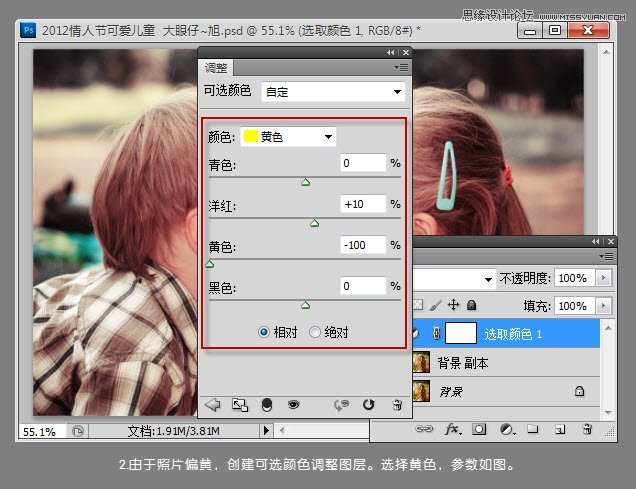Add a layer mask from Layers panel
This screenshot has height=489, width=636.
479,429
